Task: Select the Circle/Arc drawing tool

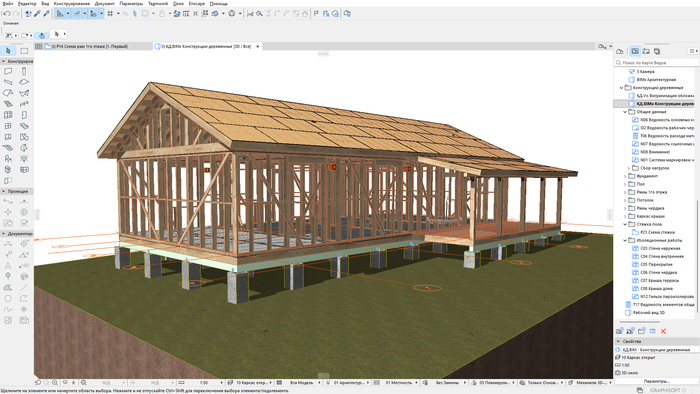Action: click(x=8, y=298)
